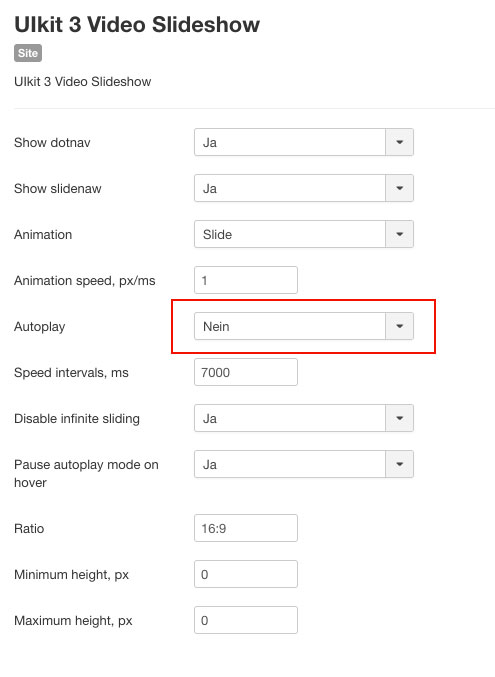Click the Animation speed input field
Viewport: 495px width, 677px height.
(x=246, y=280)
